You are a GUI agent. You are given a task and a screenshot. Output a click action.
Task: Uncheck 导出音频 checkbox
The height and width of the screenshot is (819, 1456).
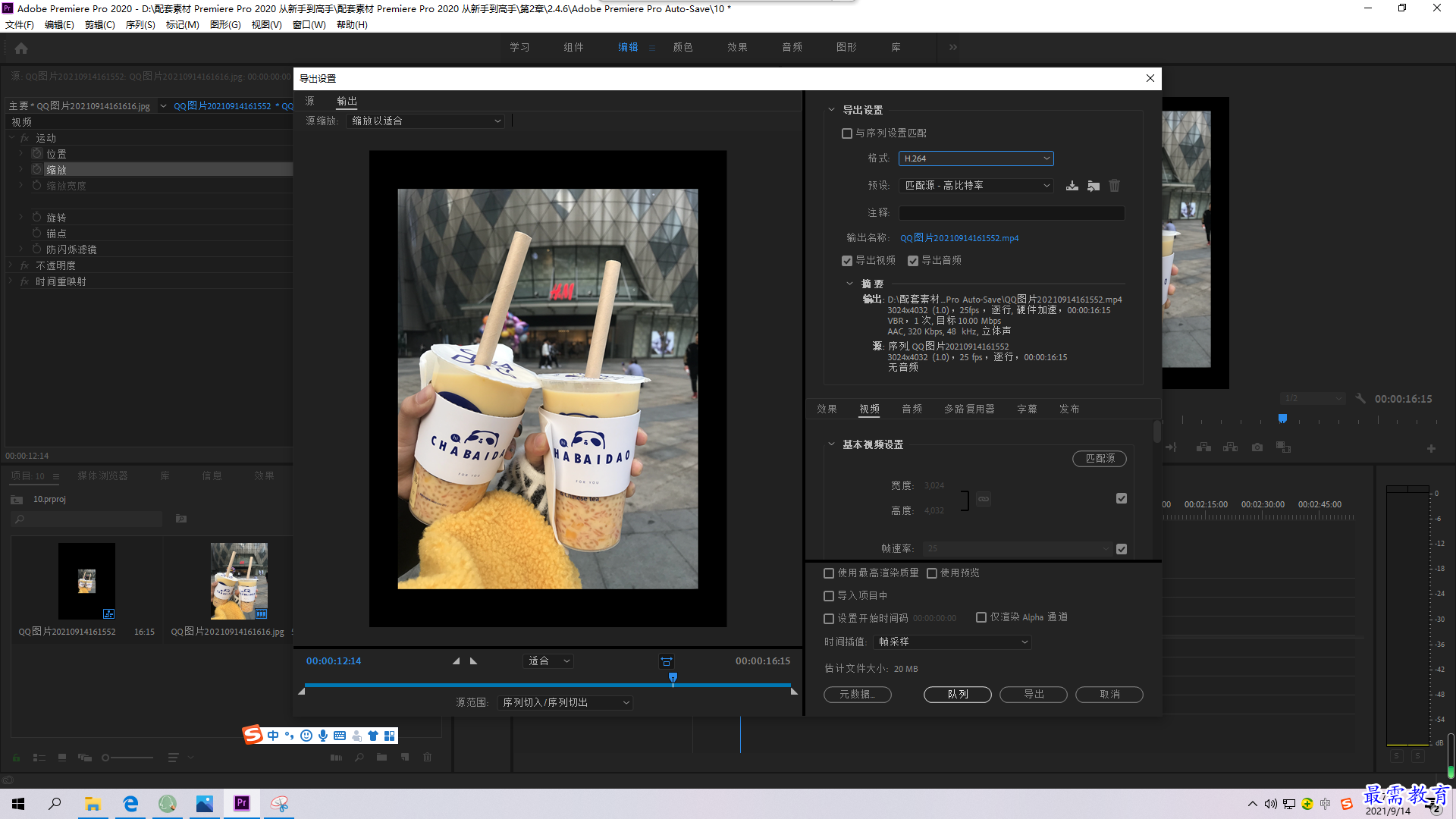pos(913,261)
